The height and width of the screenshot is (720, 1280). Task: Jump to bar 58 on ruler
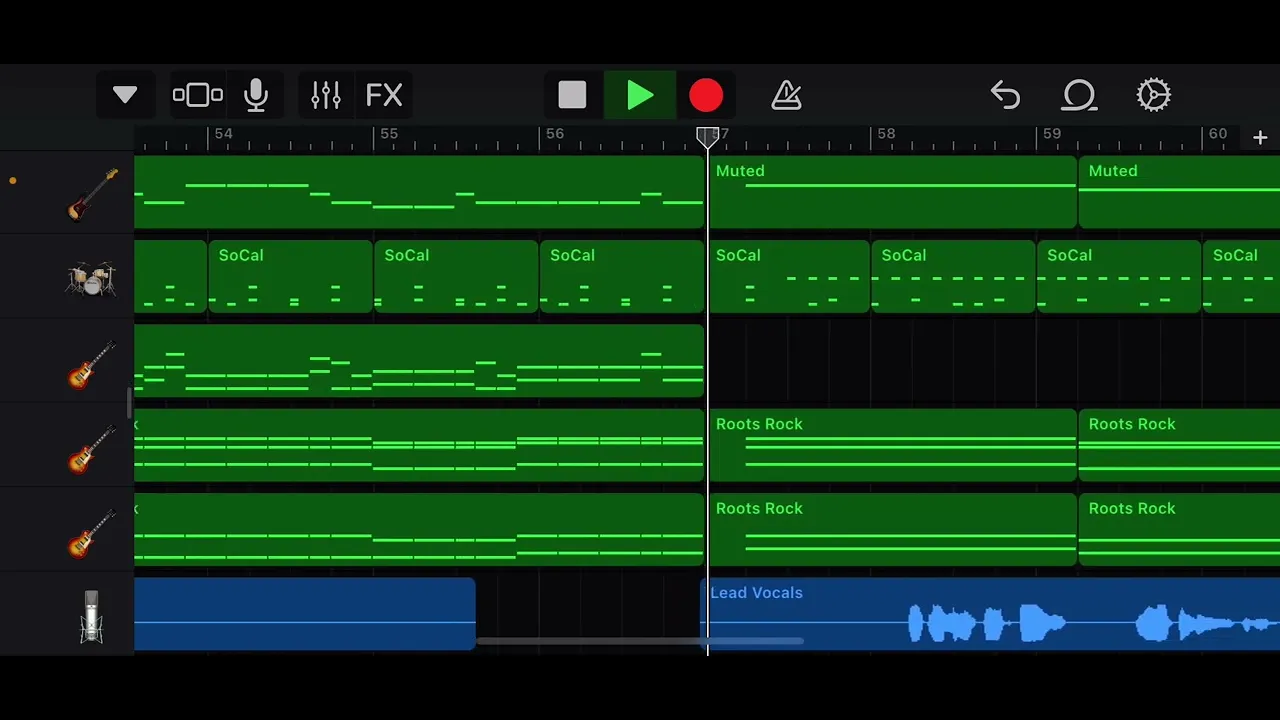pyautogui.click(x=886, y=134)
